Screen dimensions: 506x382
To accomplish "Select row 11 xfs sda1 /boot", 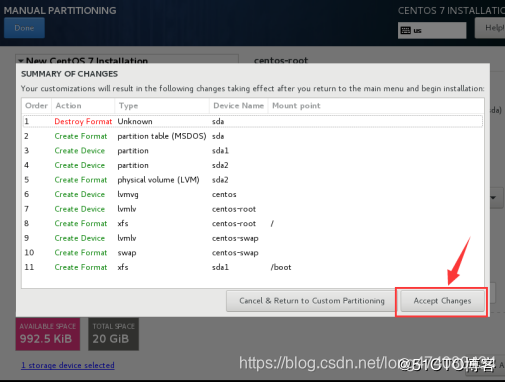I will point(253,267).
